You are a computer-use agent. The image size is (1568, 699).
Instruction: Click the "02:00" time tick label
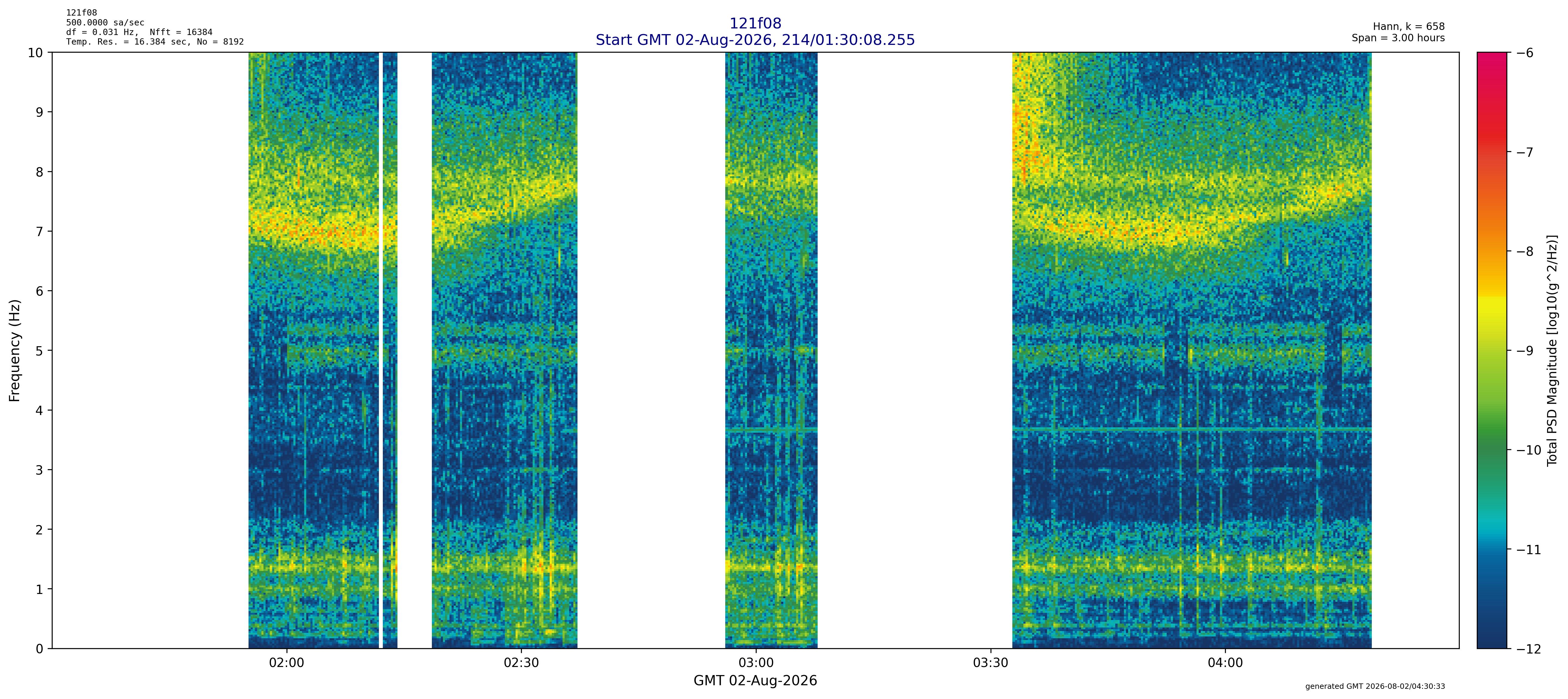coord(287,663)
